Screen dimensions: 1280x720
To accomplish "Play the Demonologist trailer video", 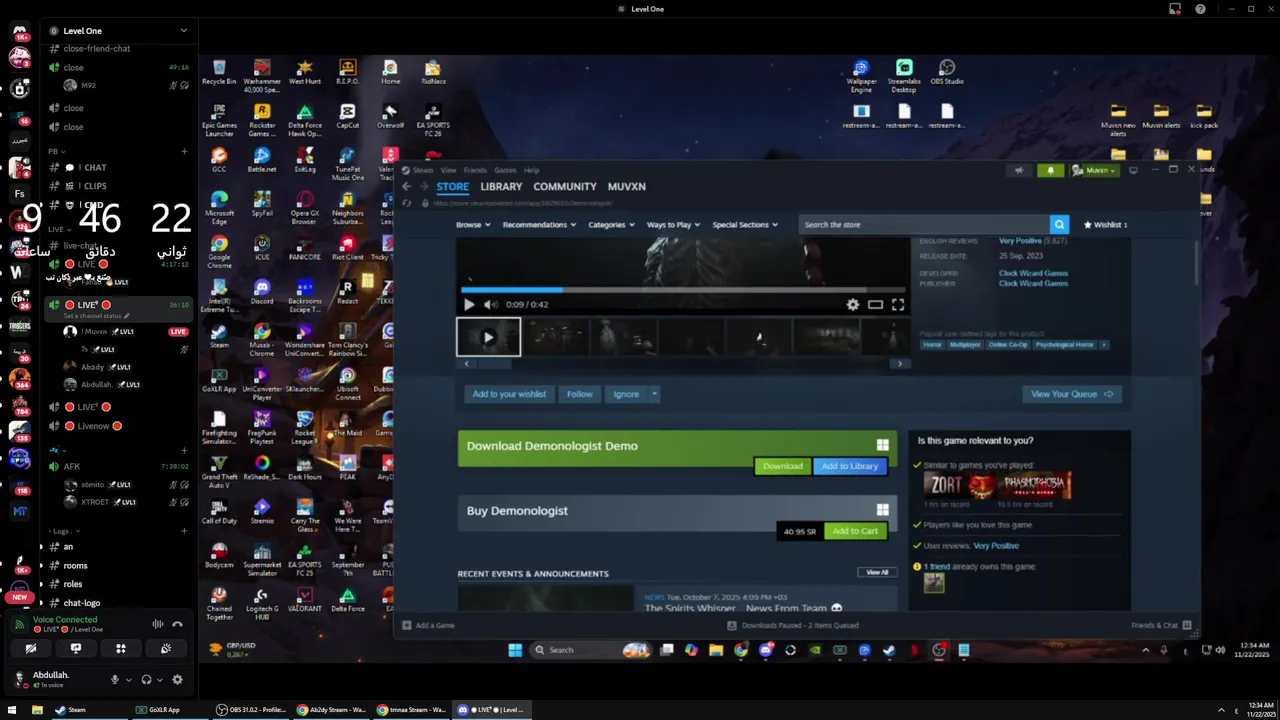I will (x=469, y=305).
